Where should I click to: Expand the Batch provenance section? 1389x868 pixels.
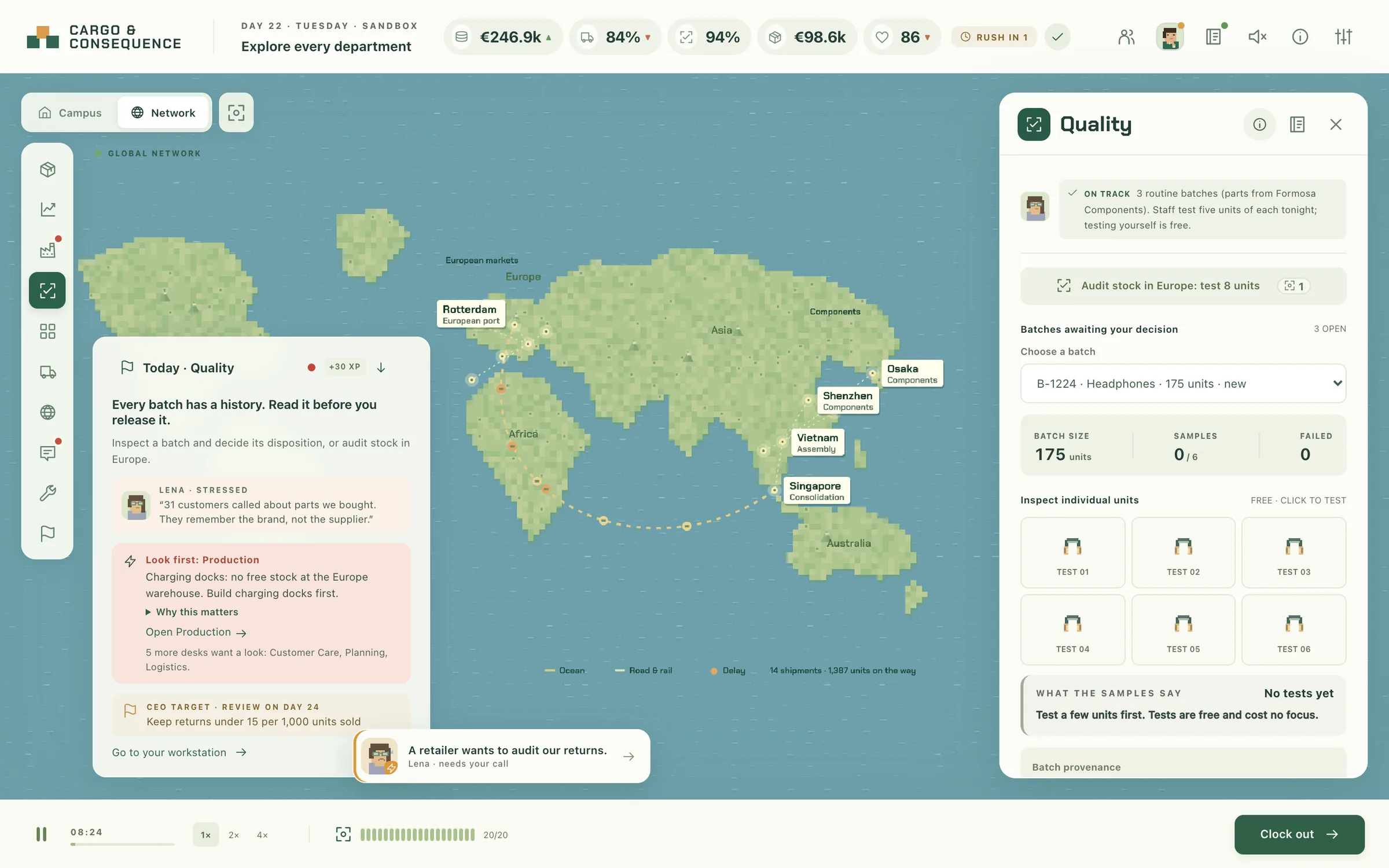tap(1183, 765)
